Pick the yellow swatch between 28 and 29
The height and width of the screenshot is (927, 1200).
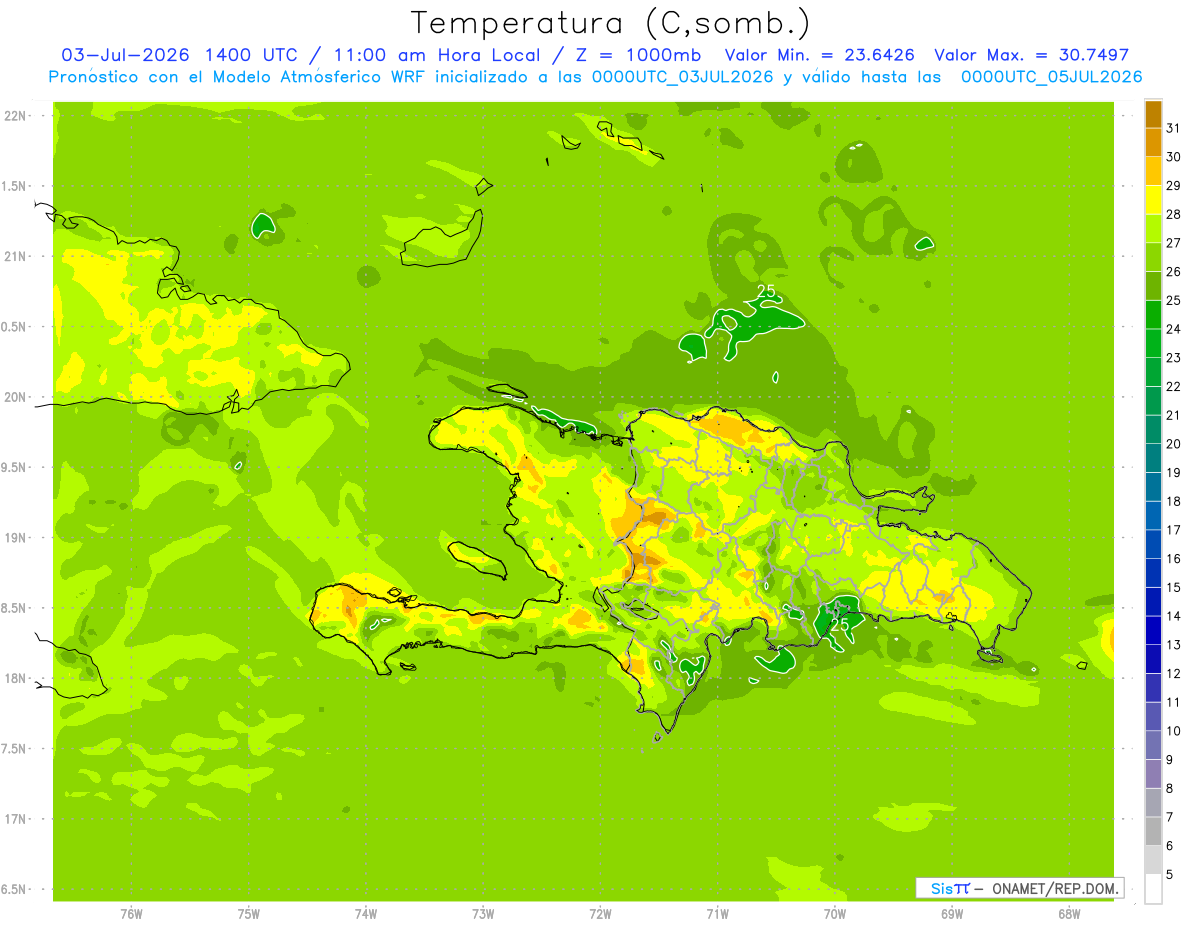point(1153,200)
